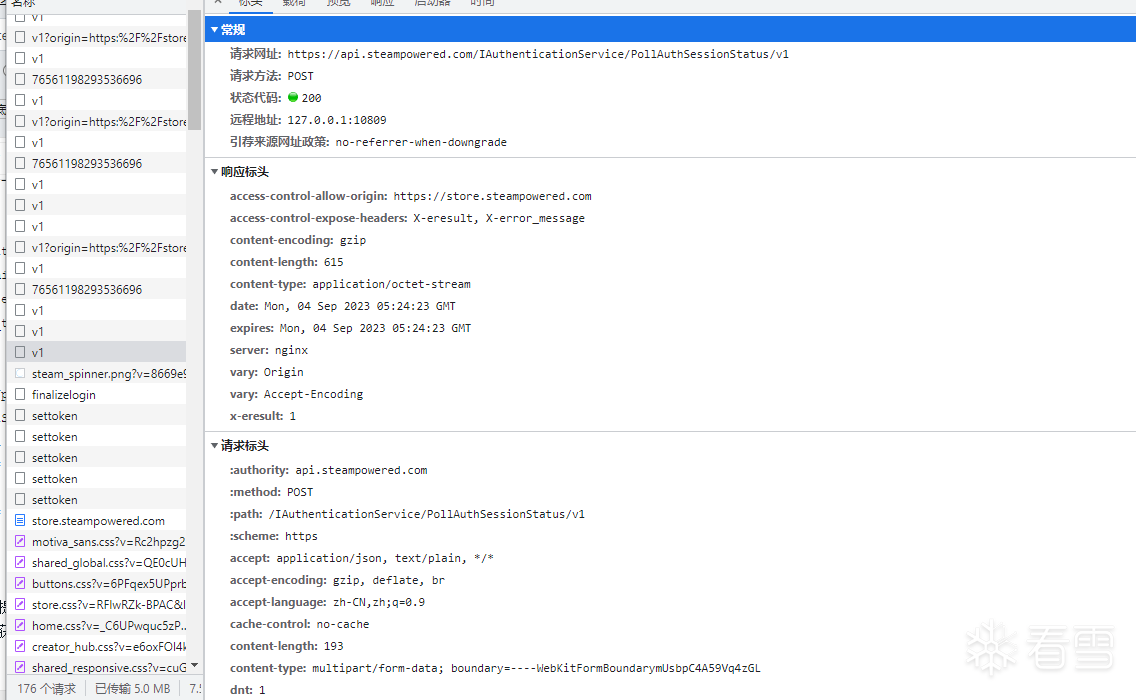Screen dimensions: 1136x700
Task: Collapse the 响应标头 response headers section
Action: click(214, 172)
